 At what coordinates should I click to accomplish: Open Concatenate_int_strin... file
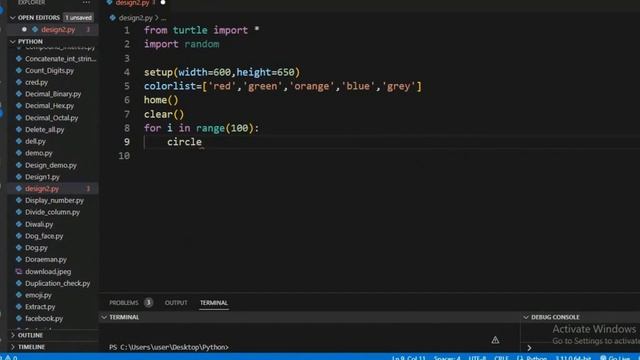click(x=60, y=59)
